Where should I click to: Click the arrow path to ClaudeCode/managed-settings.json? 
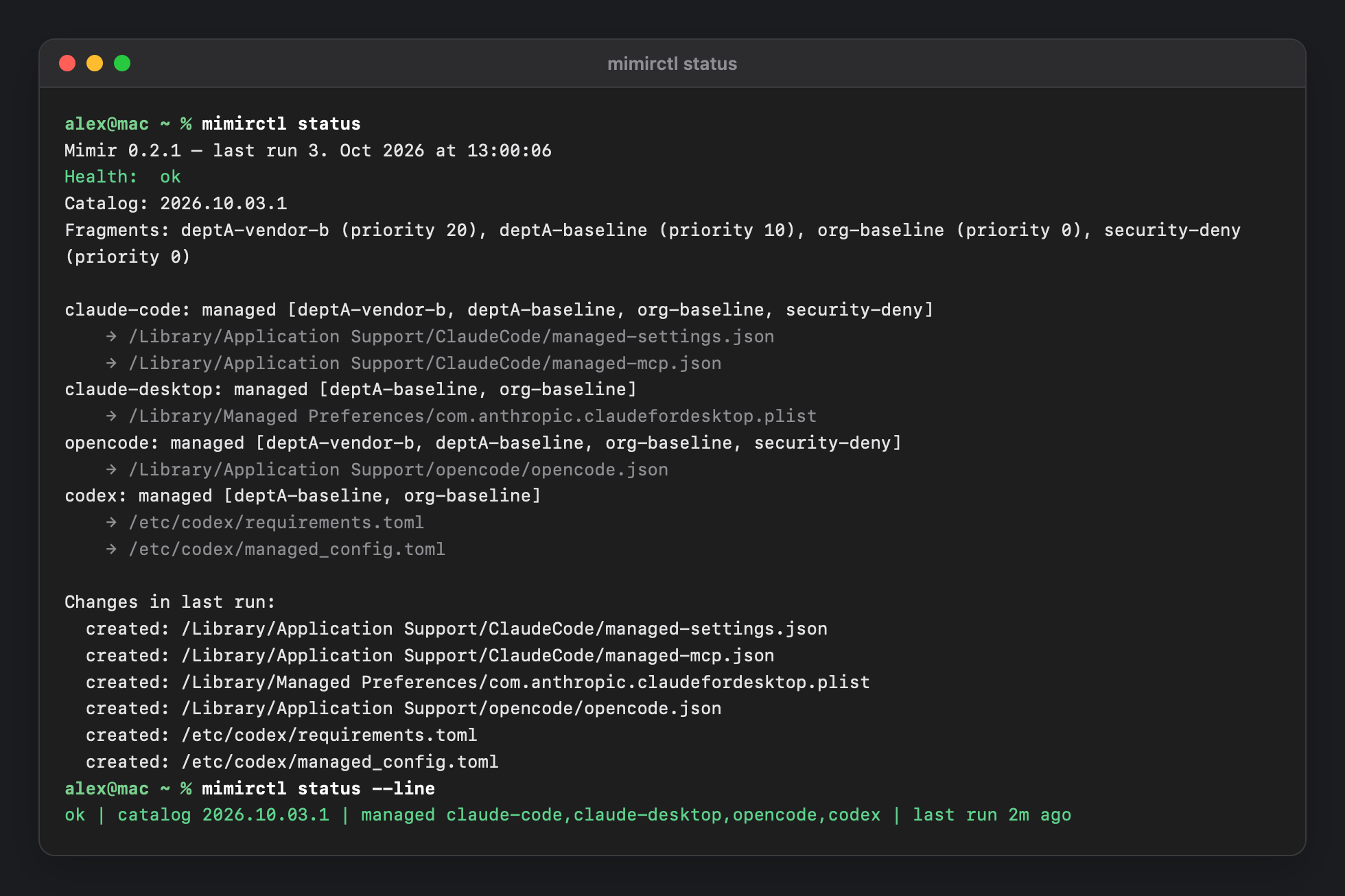[440, 336]
